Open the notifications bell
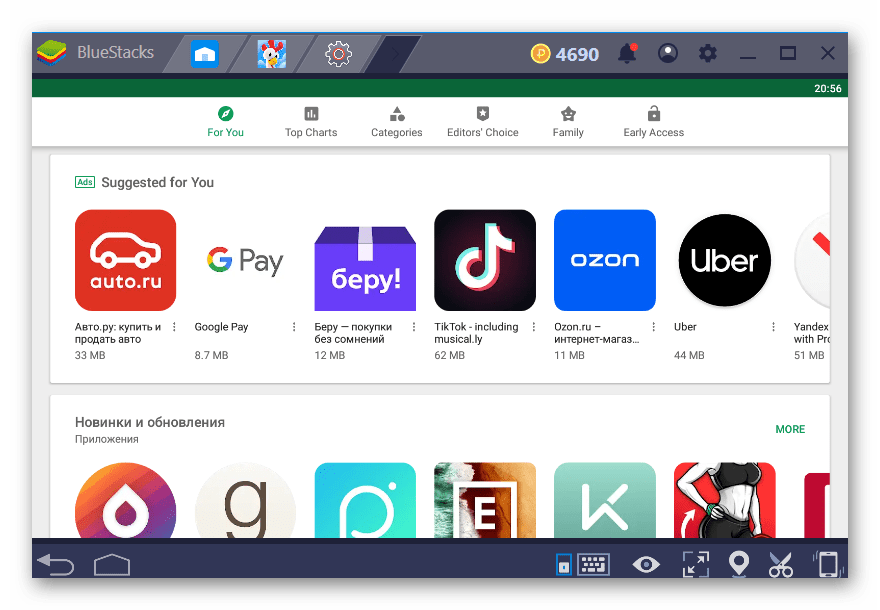Screen dimensions: 880x610 [627, 53]
